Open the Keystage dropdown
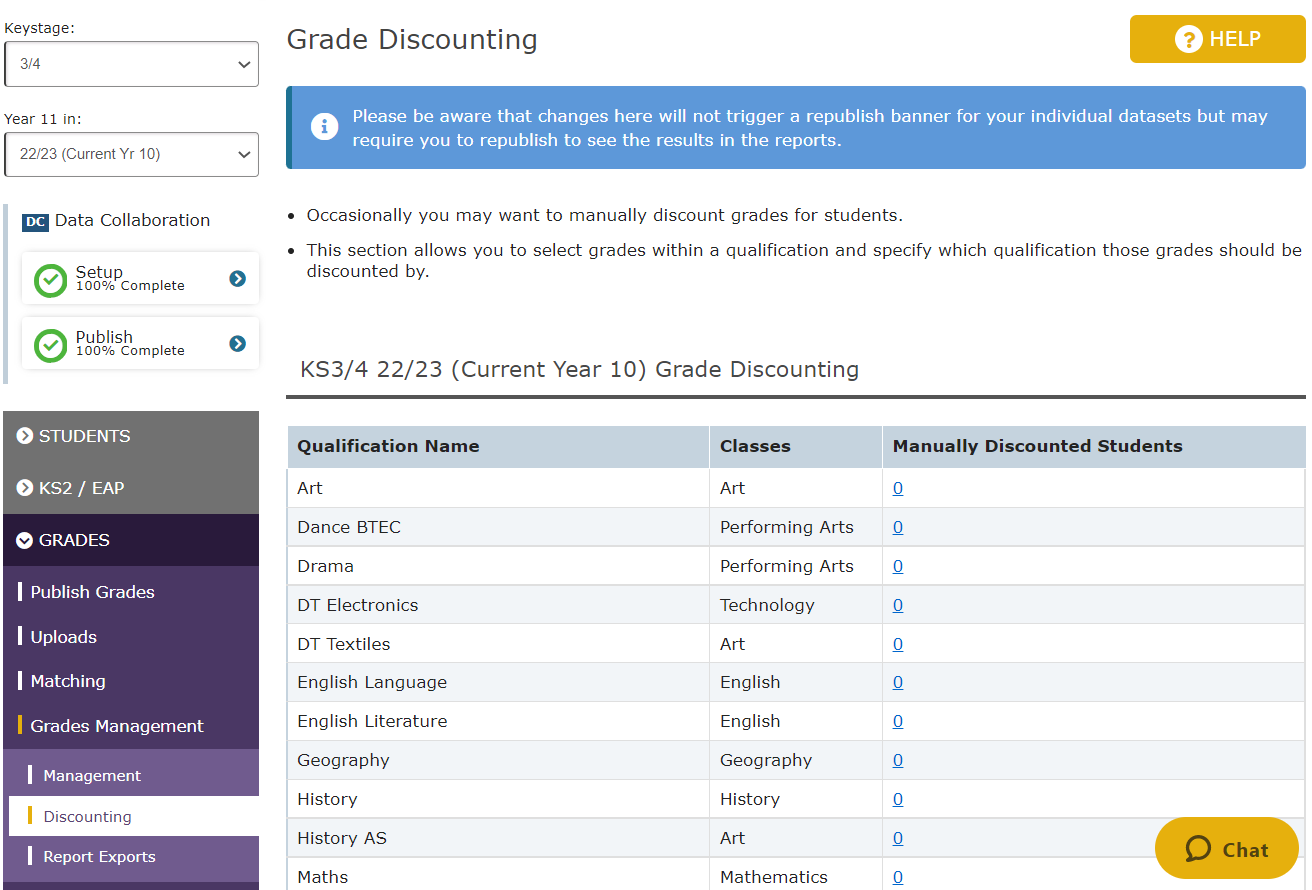 (x=131, y=64)
